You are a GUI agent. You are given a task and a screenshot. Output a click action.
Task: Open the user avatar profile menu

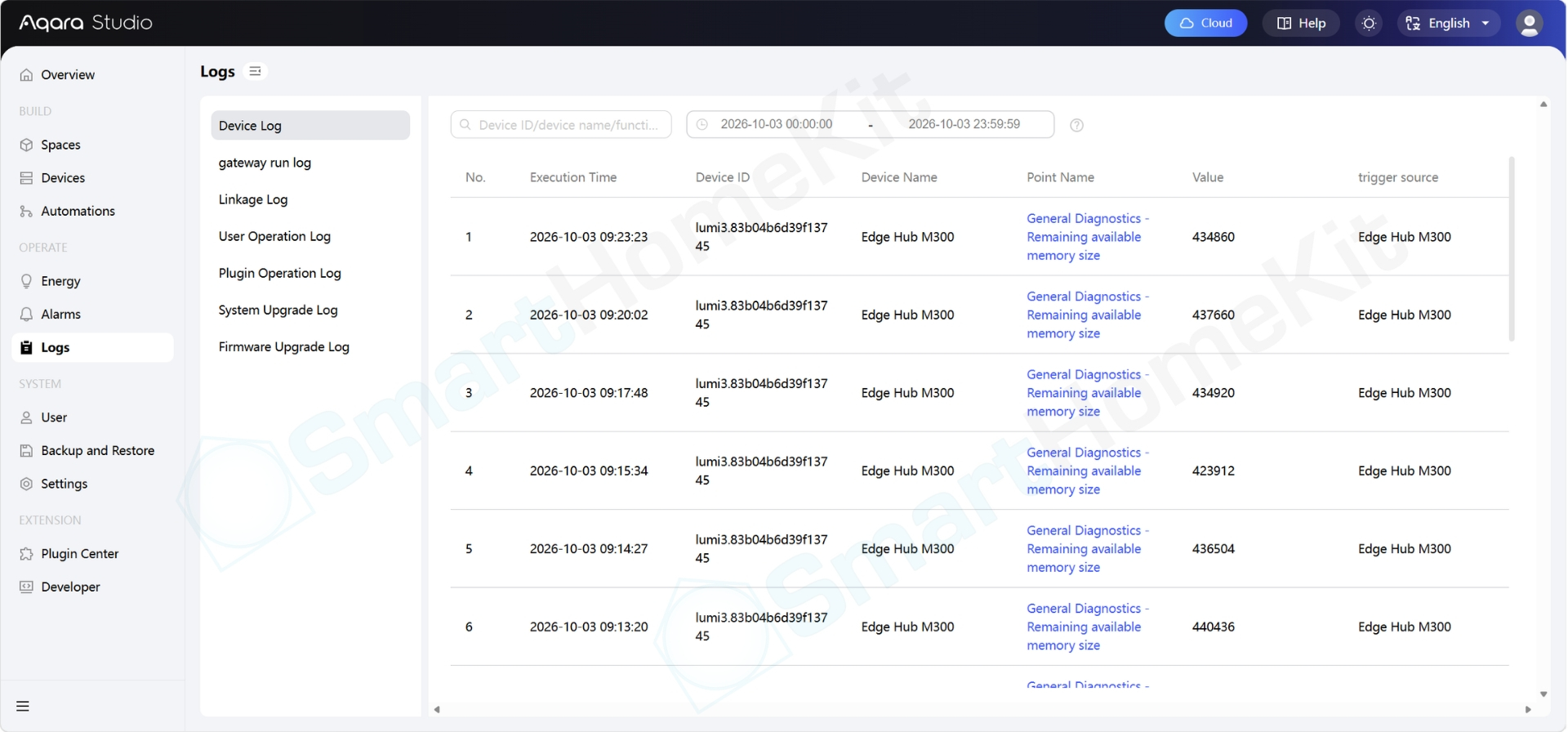[1530, 23]
